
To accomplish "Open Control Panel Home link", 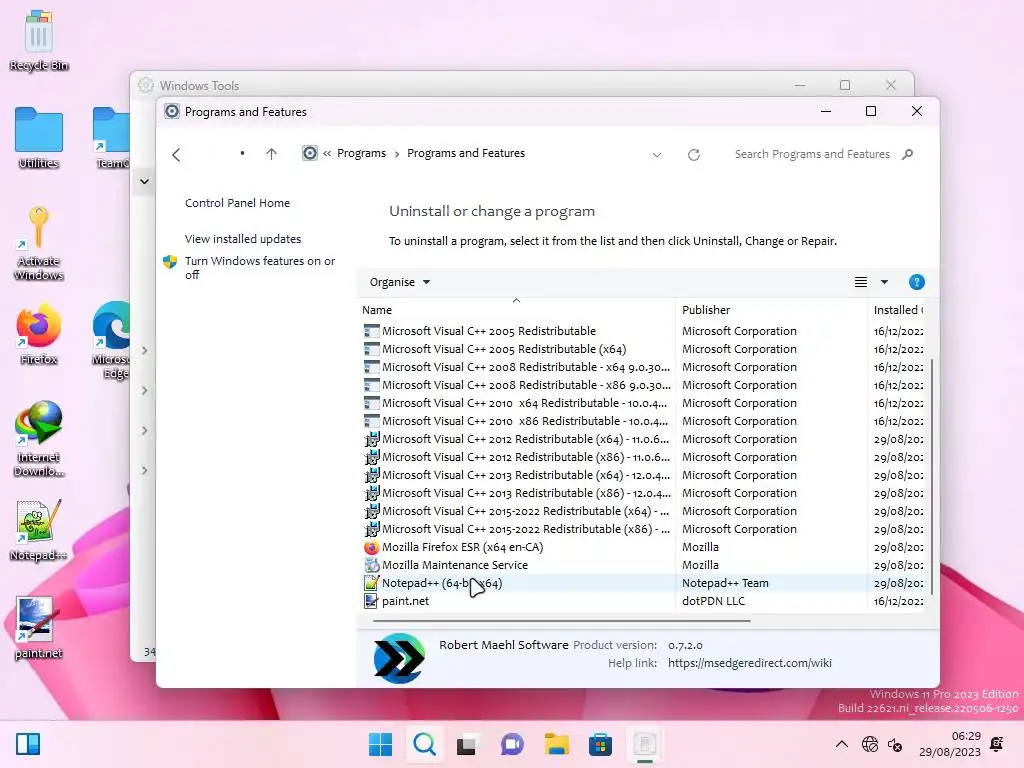I will [x=237, y=203].
